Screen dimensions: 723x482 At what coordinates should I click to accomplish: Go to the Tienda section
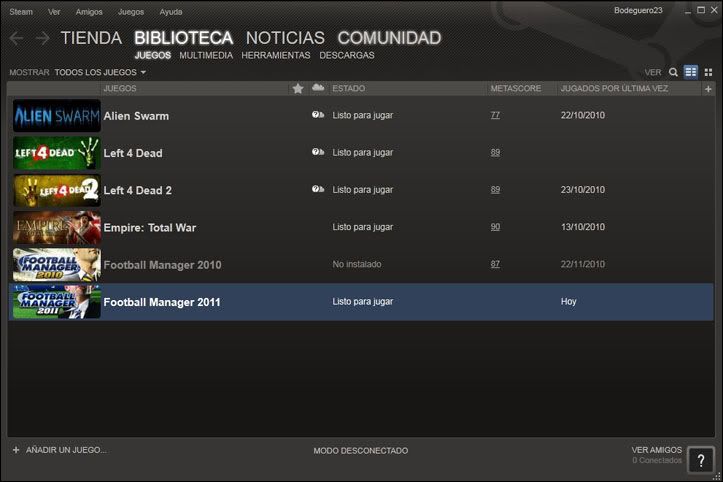click(91, 38)
